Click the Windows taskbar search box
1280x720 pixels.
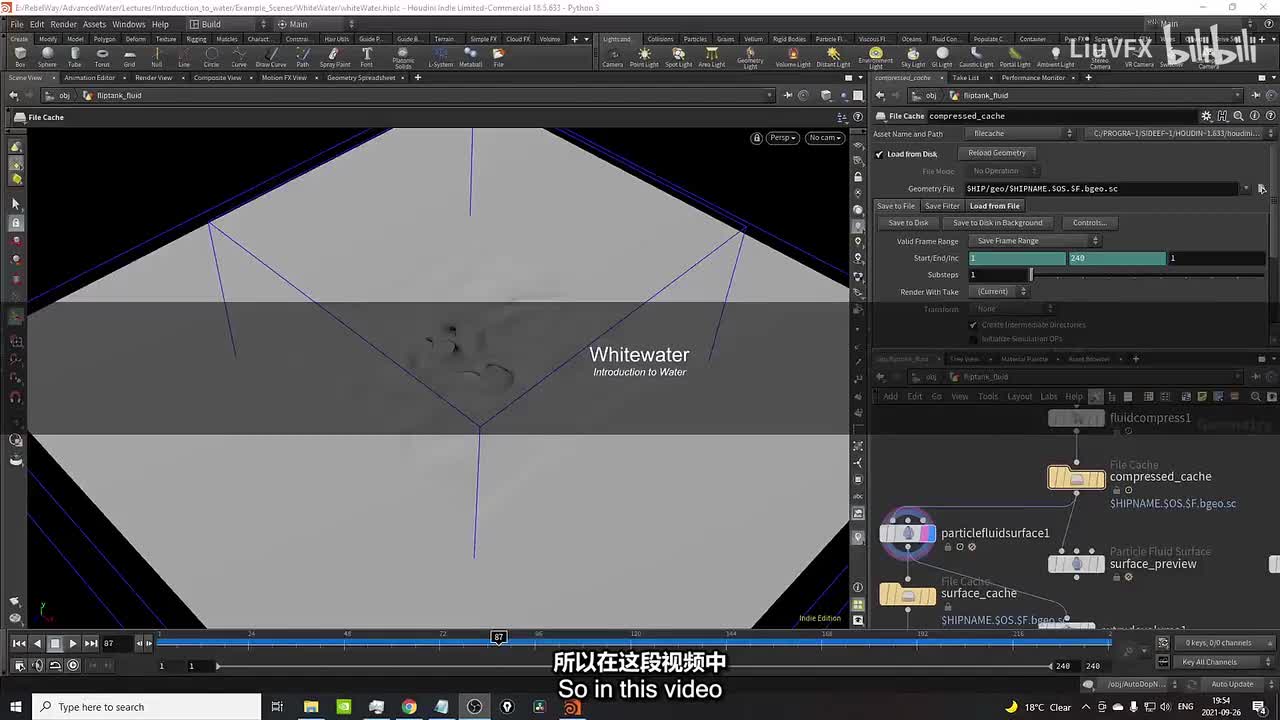pos(148,707)
